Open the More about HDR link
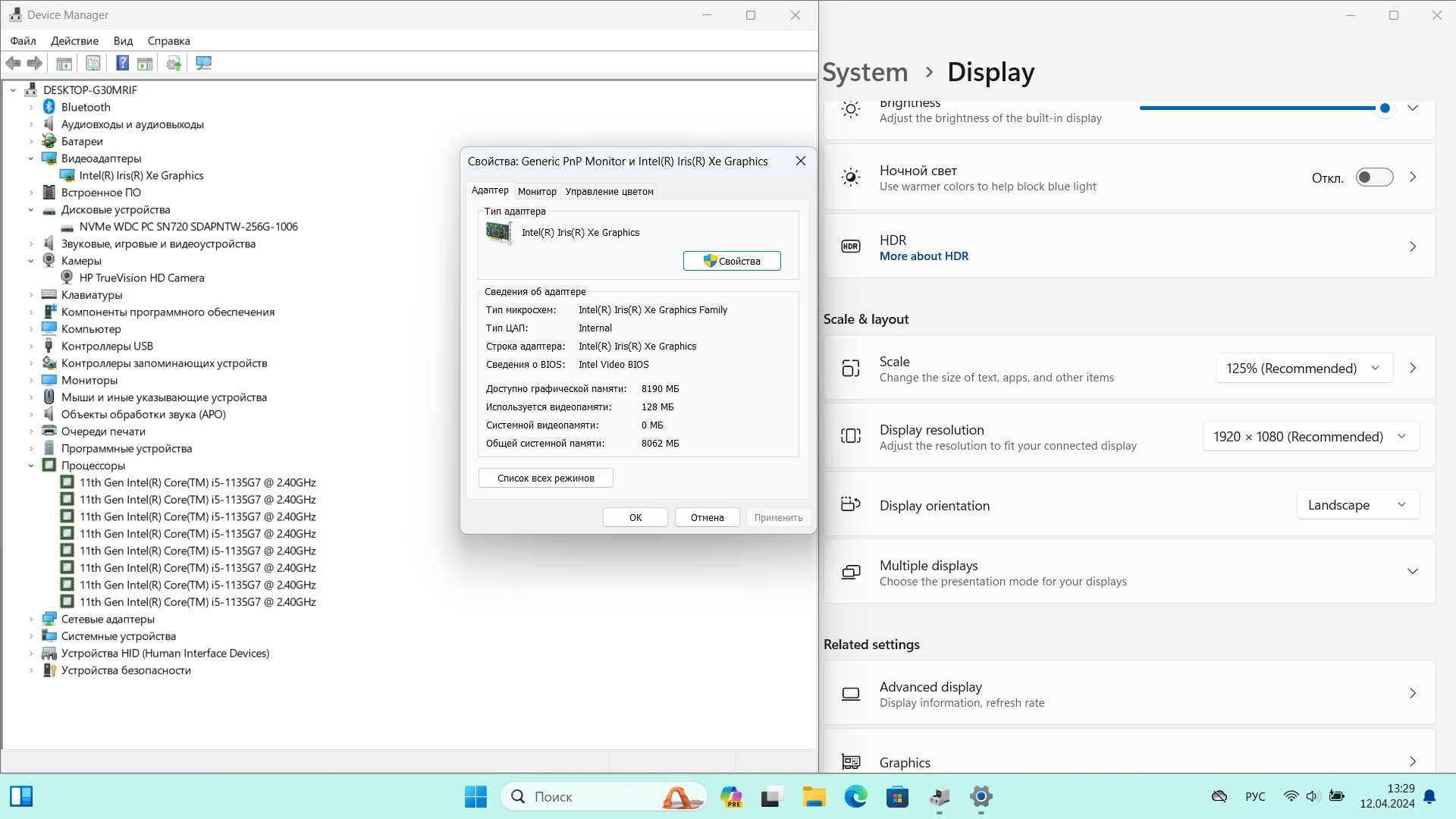The image size is (1456, 819). (x=924, y=256)
